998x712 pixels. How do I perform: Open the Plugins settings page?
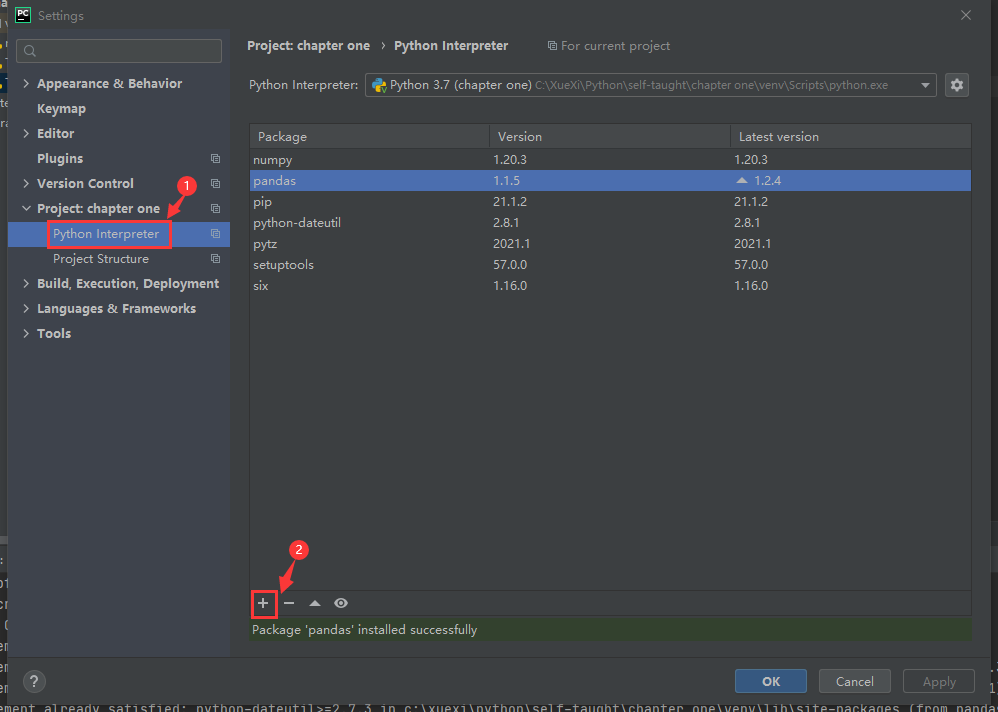pos(60,158)
